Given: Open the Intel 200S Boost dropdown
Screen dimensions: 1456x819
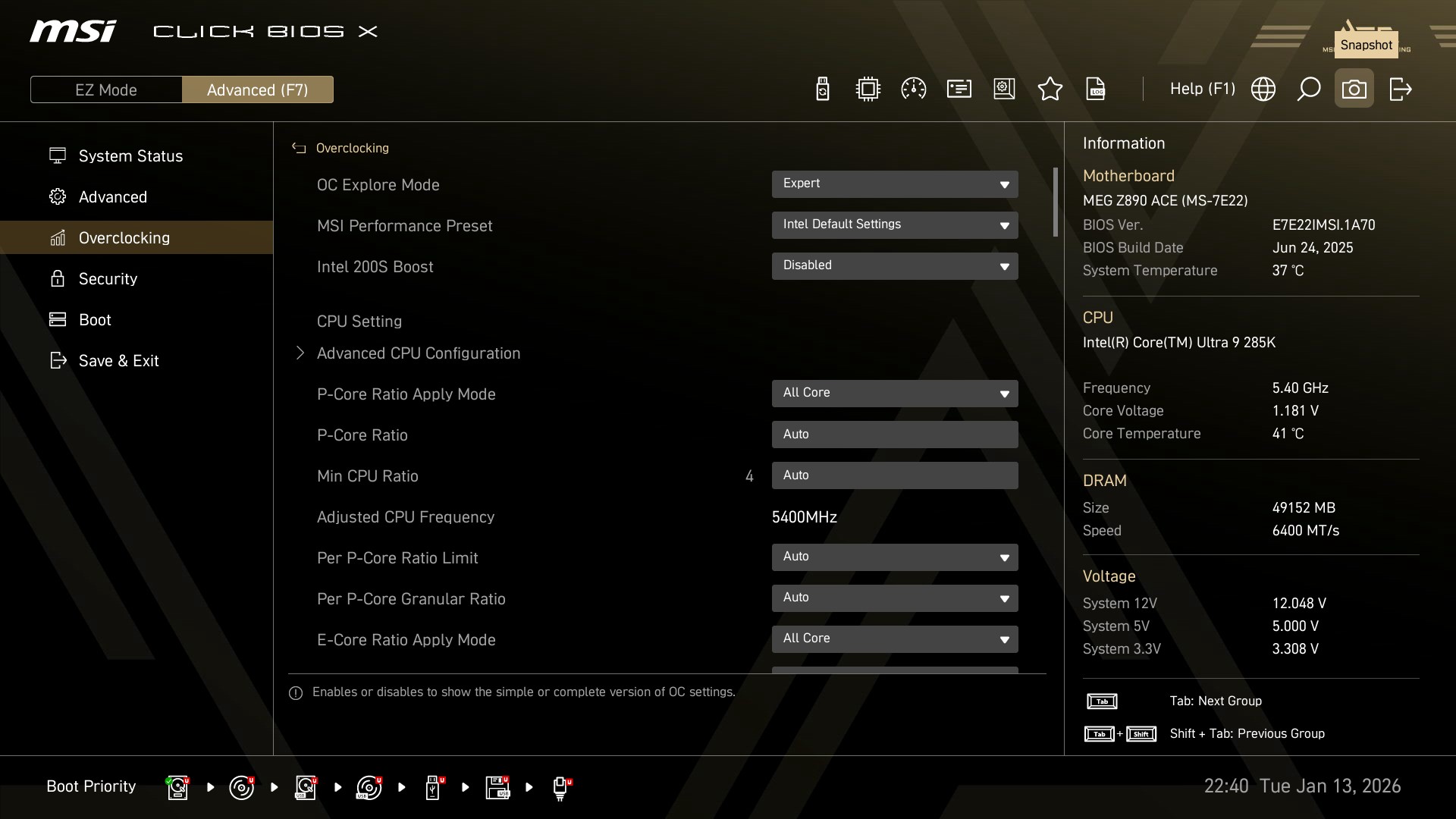Looking at the screenshot, I should click(x=894, y=266).
